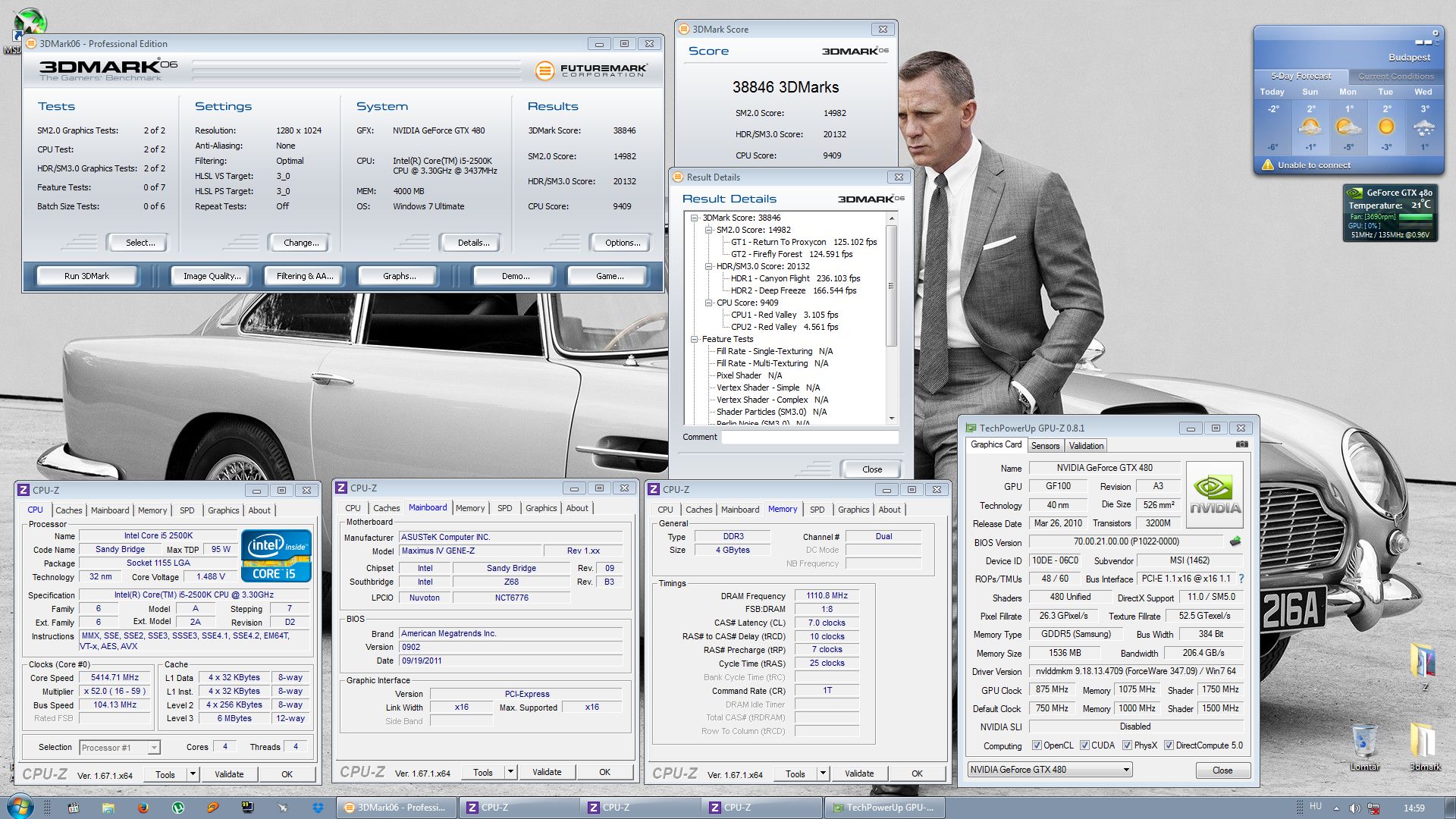This screenshot has width=1456, height=819.
Task: Open Tools dropdown arrow in Mainboard window
Action: (510, 772)
